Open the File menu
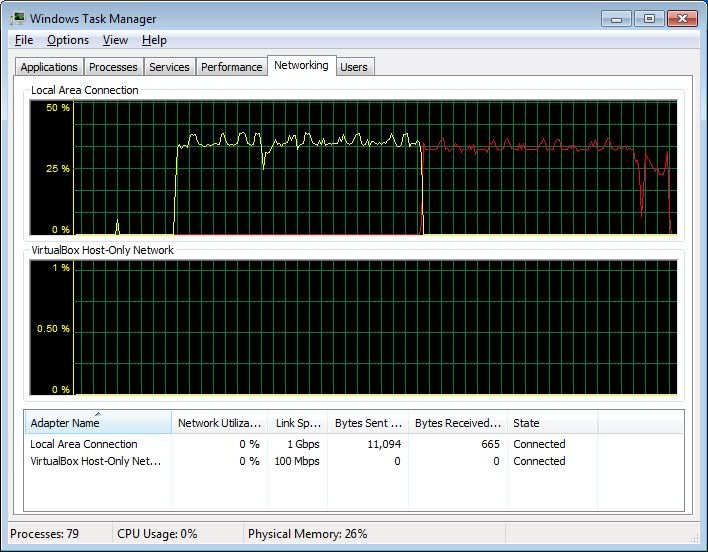This screenshot has width=708, height=552. (x=24, y=40)
